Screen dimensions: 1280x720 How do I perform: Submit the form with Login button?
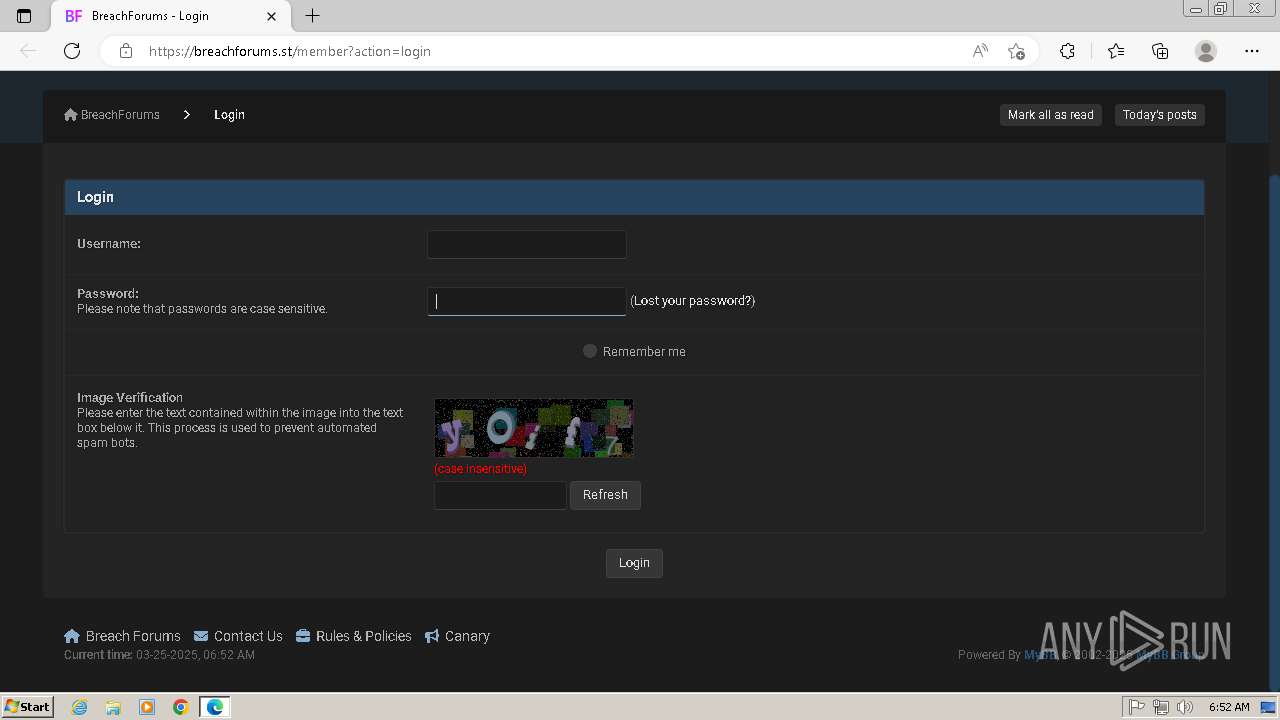tap(634, 563)
